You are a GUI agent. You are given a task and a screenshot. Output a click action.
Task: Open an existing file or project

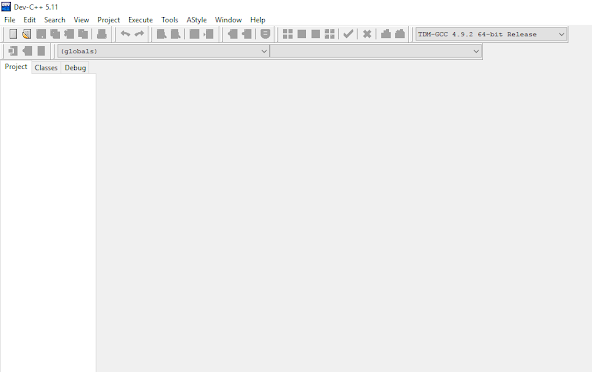pyautogui.click(x=26, y=34)
